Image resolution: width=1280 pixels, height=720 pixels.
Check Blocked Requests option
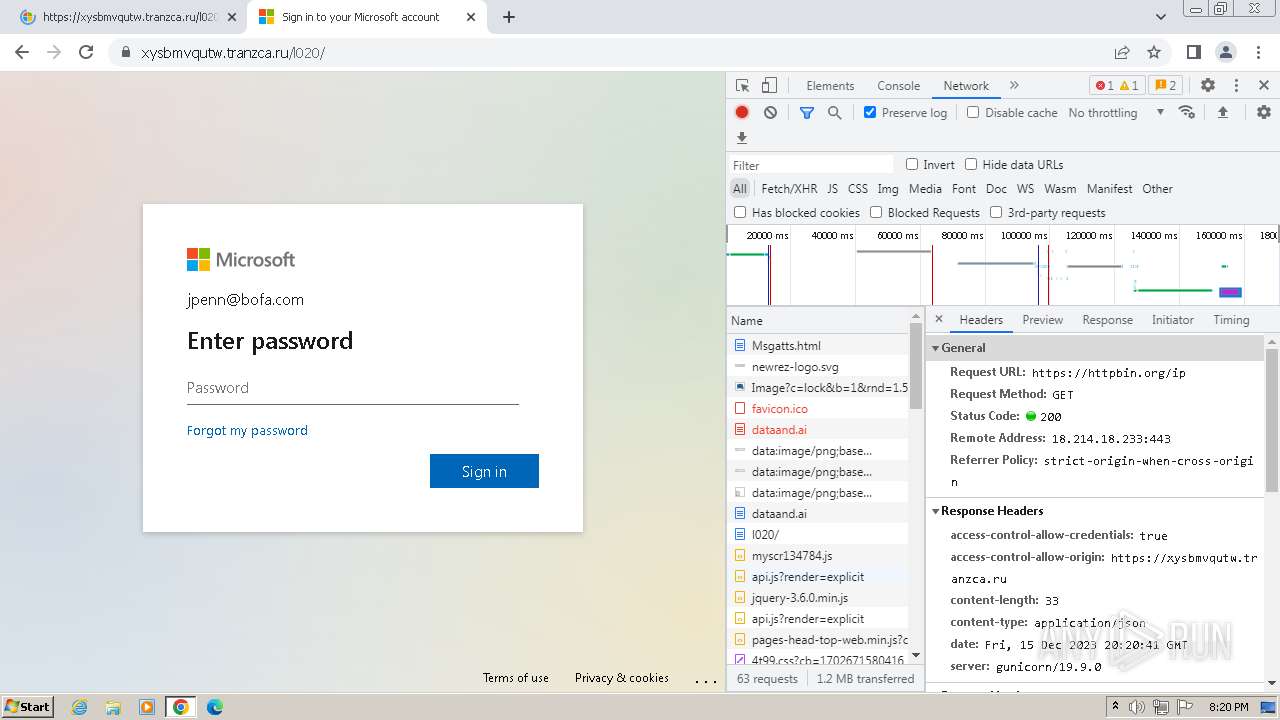(x=876, y=212)
